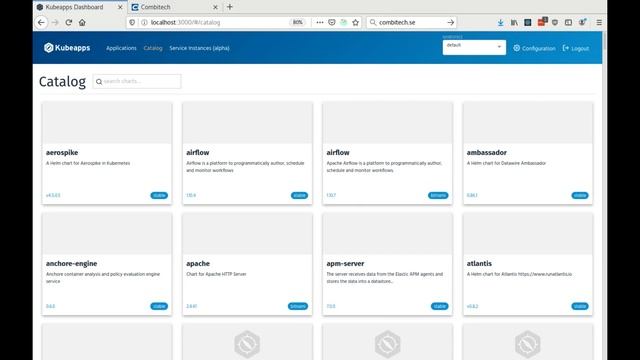Viewport: 640px width, 360px height.
Task: Submit the search with the arrow icon
Action: (451, 22)
